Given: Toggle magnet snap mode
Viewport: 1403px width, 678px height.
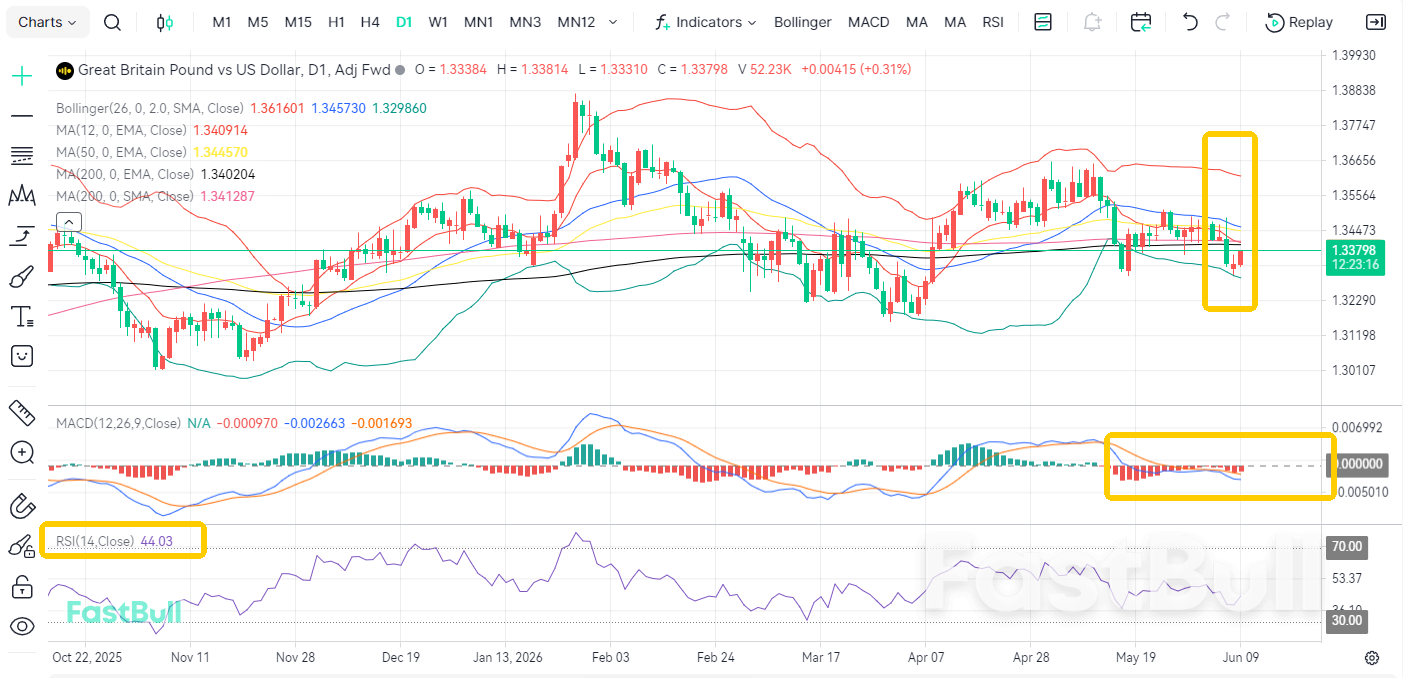Looking at the screenshot, I should click(x=22, y=506).
